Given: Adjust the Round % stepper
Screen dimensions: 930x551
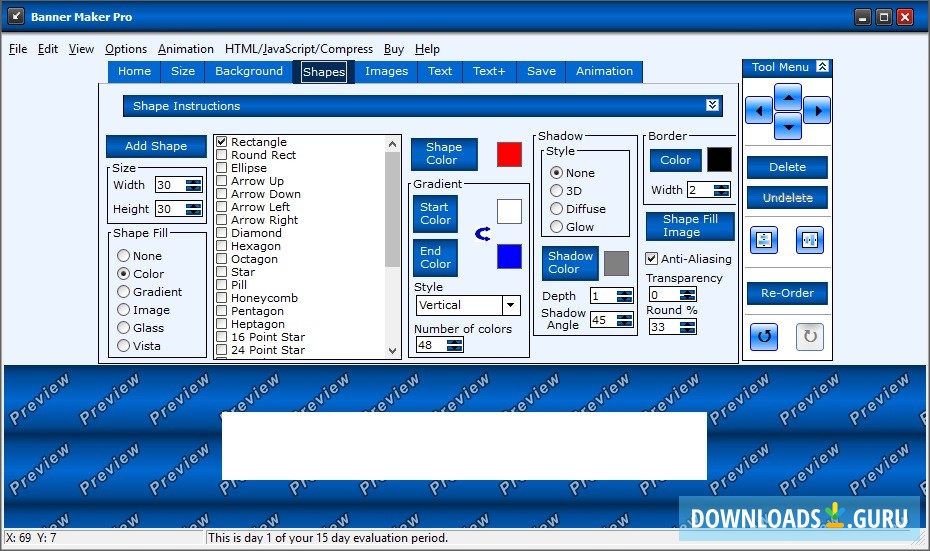Looking at the screenshot, I should 687,327.
